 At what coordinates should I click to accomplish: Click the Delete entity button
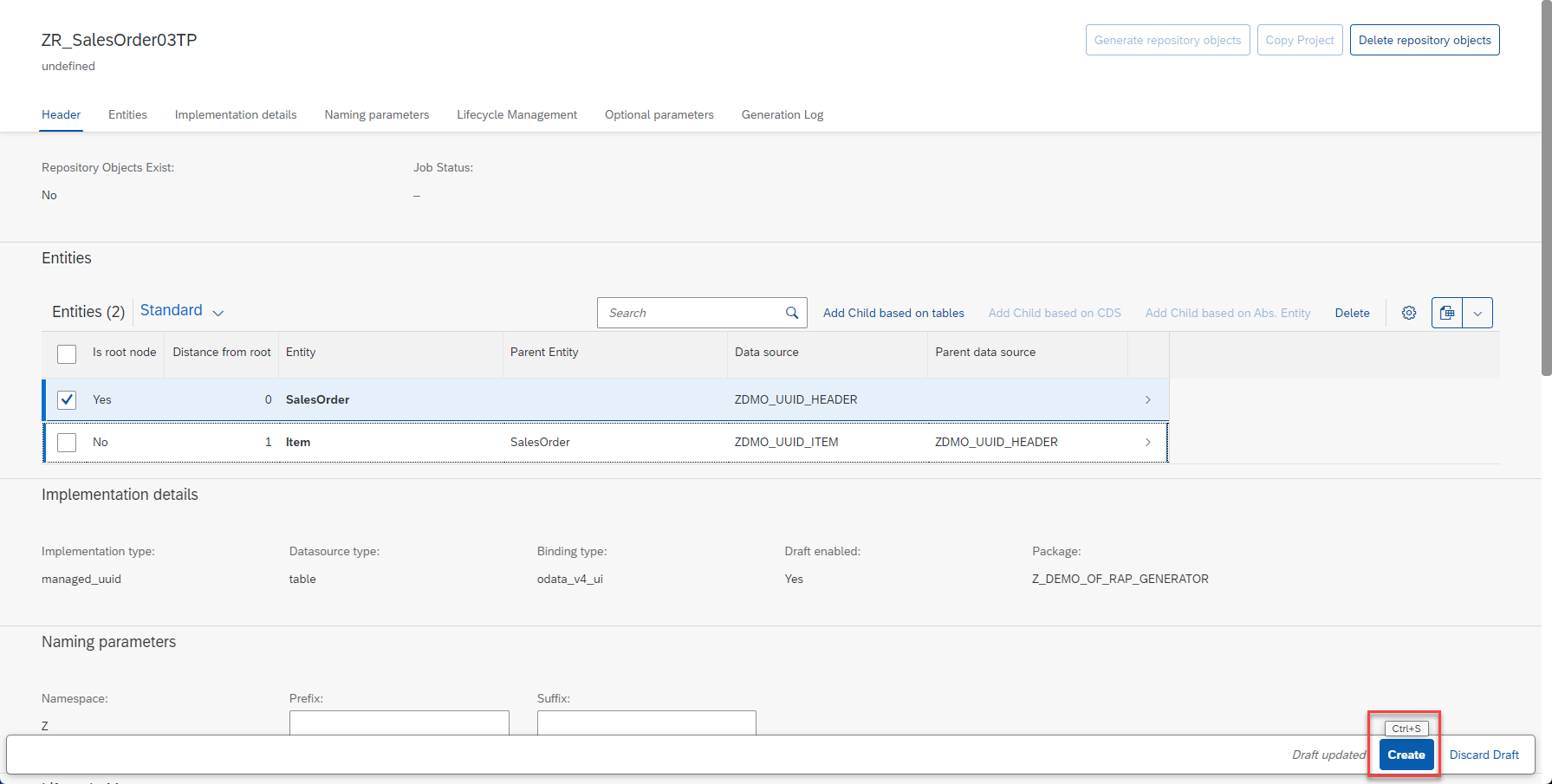pyautogui.click(x=1352, y=313)
